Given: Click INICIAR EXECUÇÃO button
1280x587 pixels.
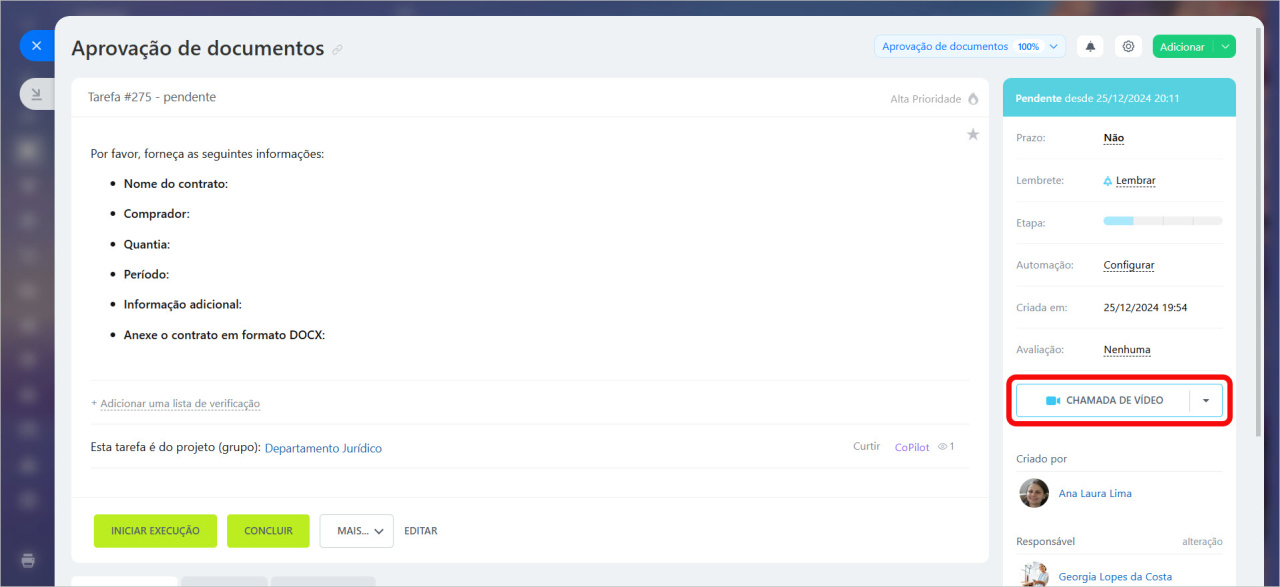Looking at the screenshot, I should (x=155, y=531).
